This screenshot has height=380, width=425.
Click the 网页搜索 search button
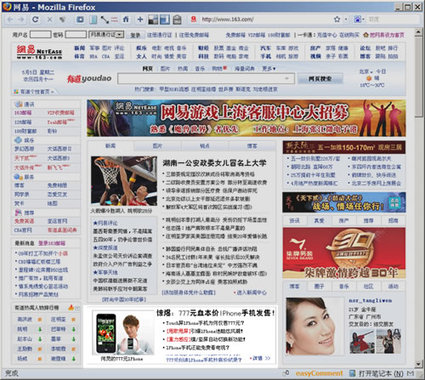pos(320,79)
